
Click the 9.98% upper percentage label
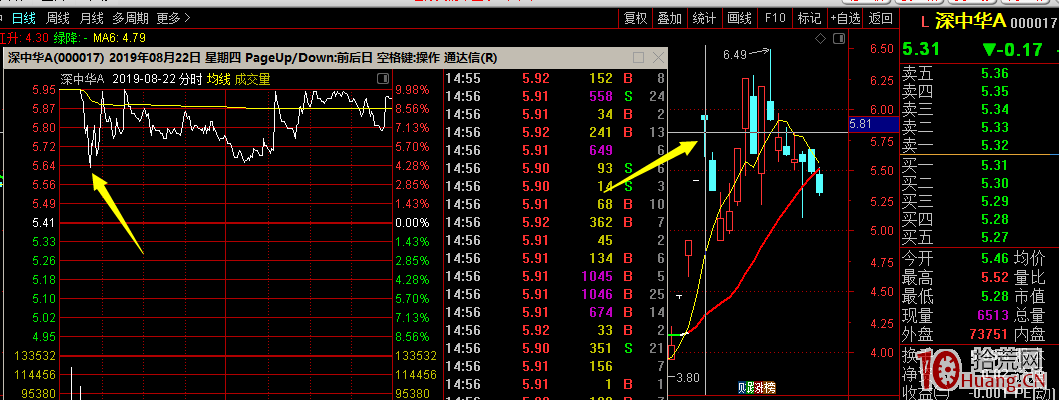413,90
